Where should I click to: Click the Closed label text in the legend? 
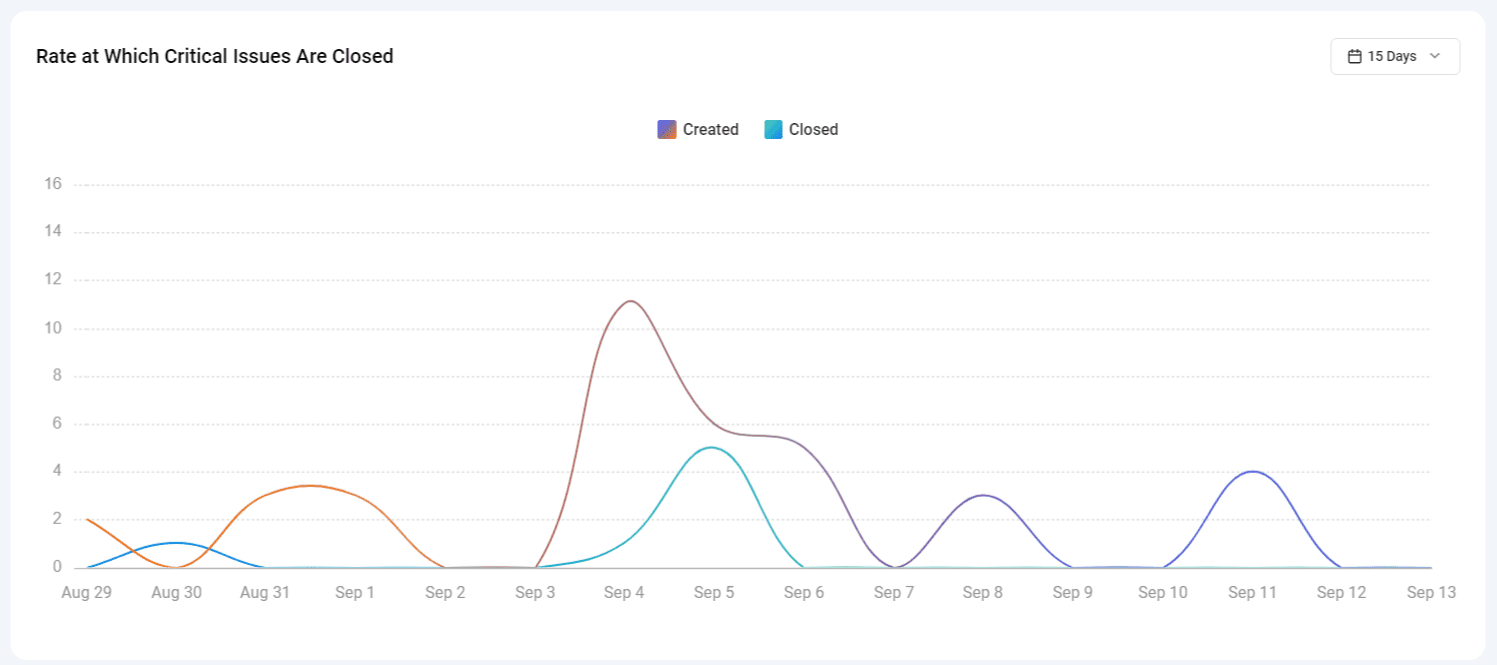(812, 129)
